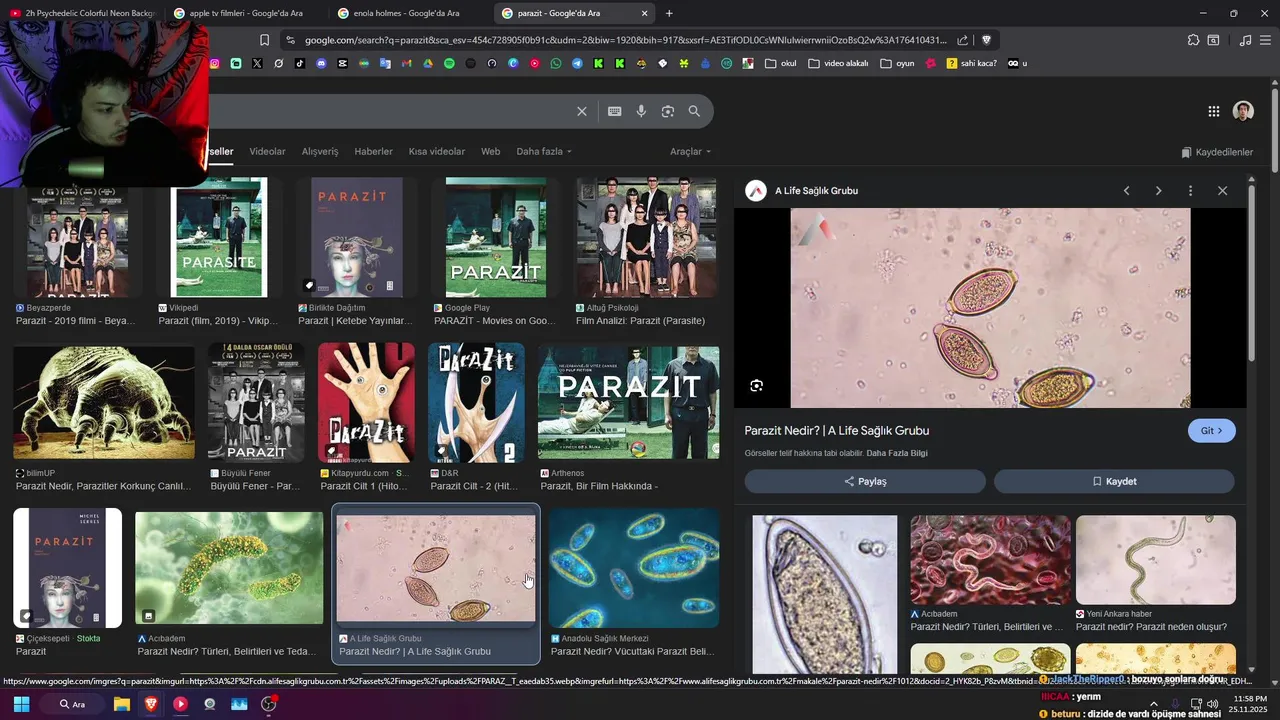Click the 'Kaydet' save button
This screenshot has width=1280, height=720.
point(1114,481)
